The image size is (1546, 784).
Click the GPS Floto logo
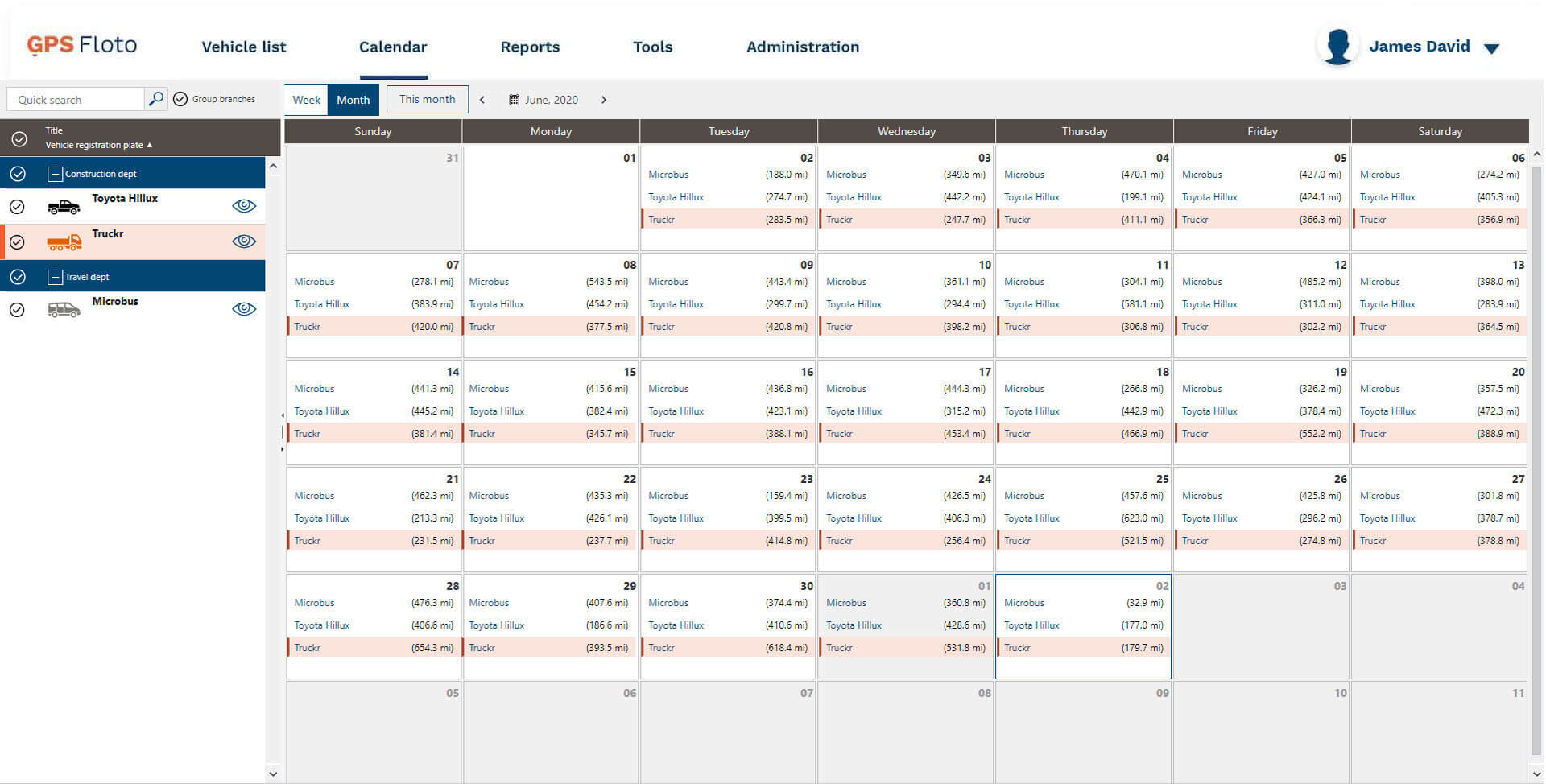(82, 45)
